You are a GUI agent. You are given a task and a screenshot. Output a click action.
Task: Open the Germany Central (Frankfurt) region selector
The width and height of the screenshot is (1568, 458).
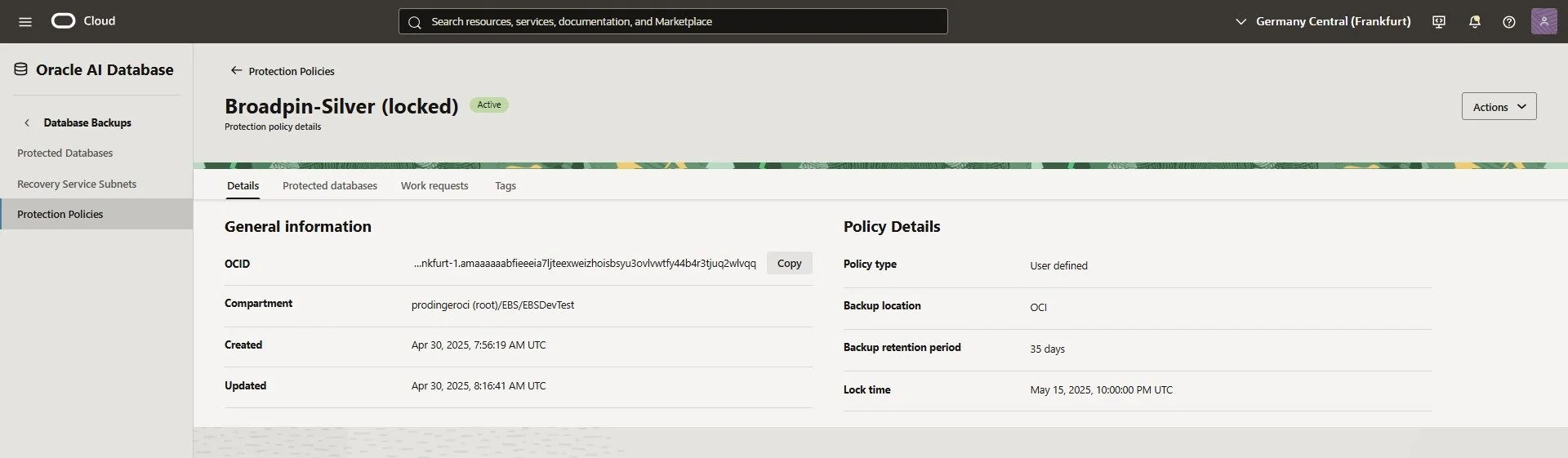coord(1323,21)
